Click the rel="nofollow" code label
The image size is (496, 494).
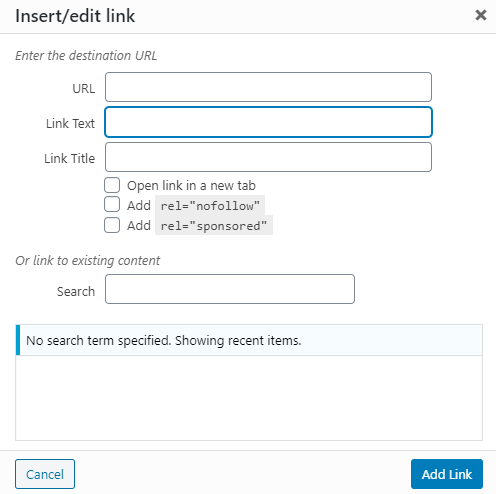tap(210, 206)
